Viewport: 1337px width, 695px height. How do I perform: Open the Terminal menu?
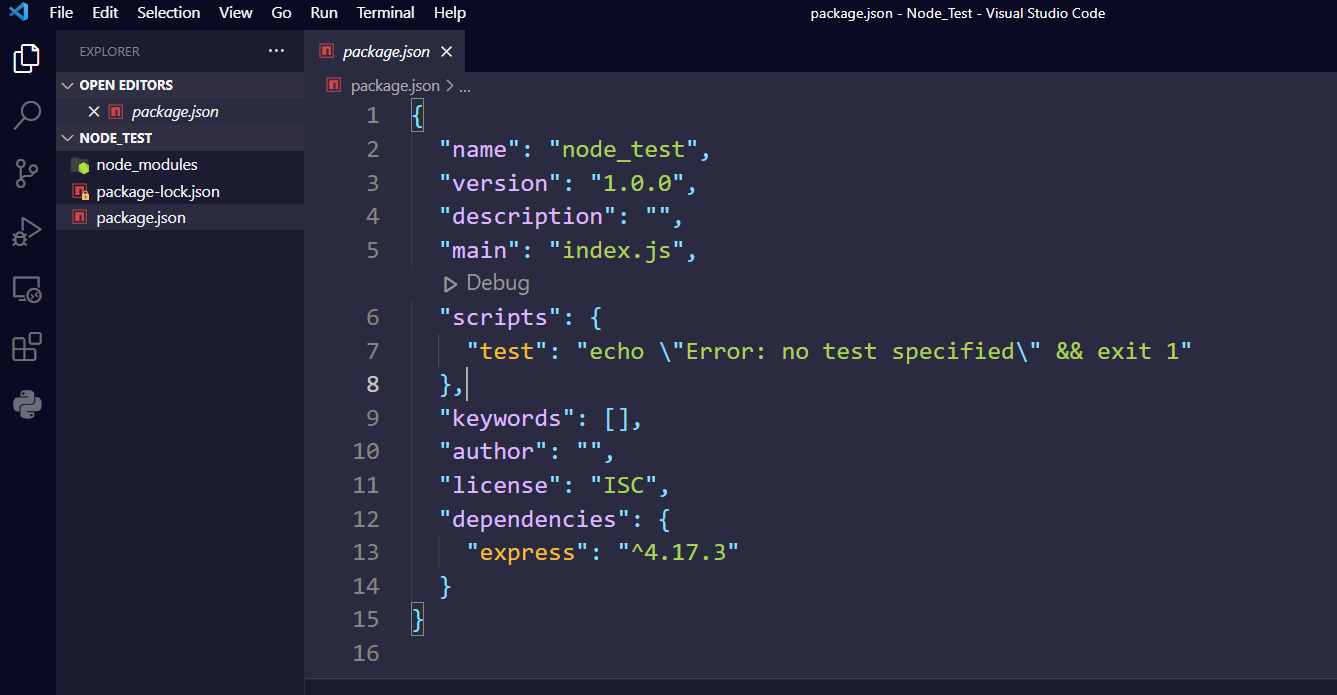[385, 13]
